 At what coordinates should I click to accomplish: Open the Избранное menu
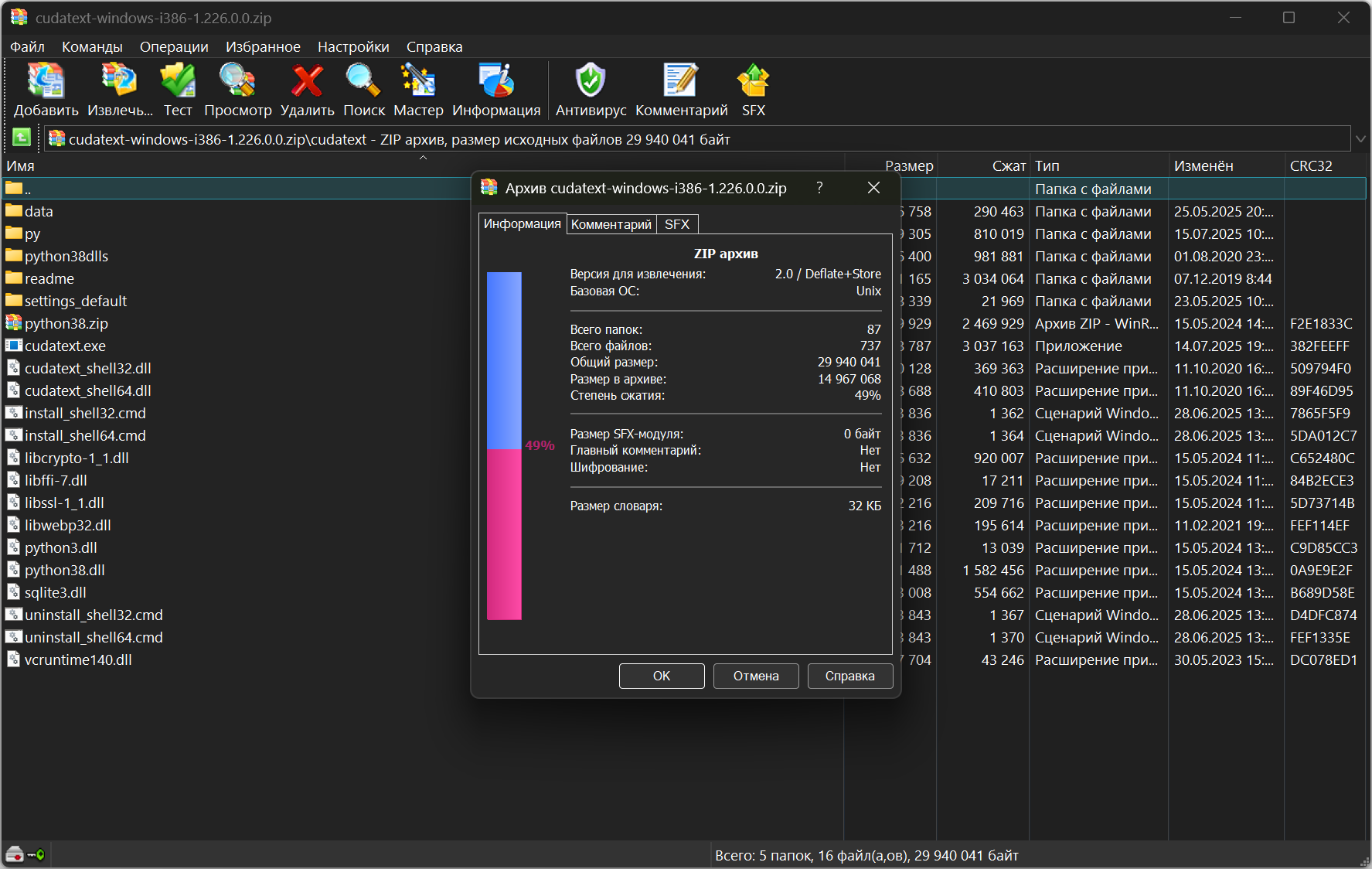263,46
